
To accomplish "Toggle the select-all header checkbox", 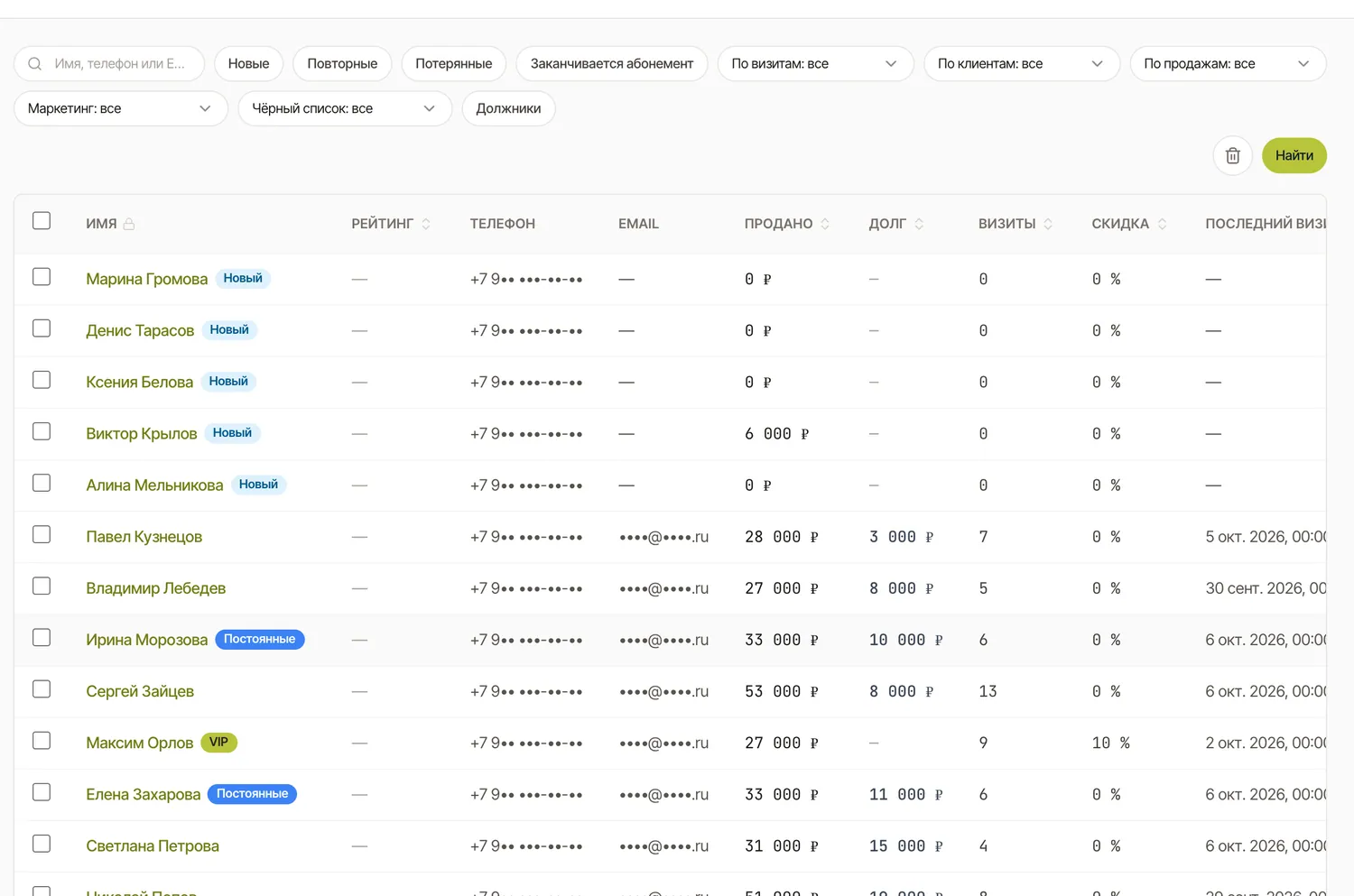I will point(42,221).
